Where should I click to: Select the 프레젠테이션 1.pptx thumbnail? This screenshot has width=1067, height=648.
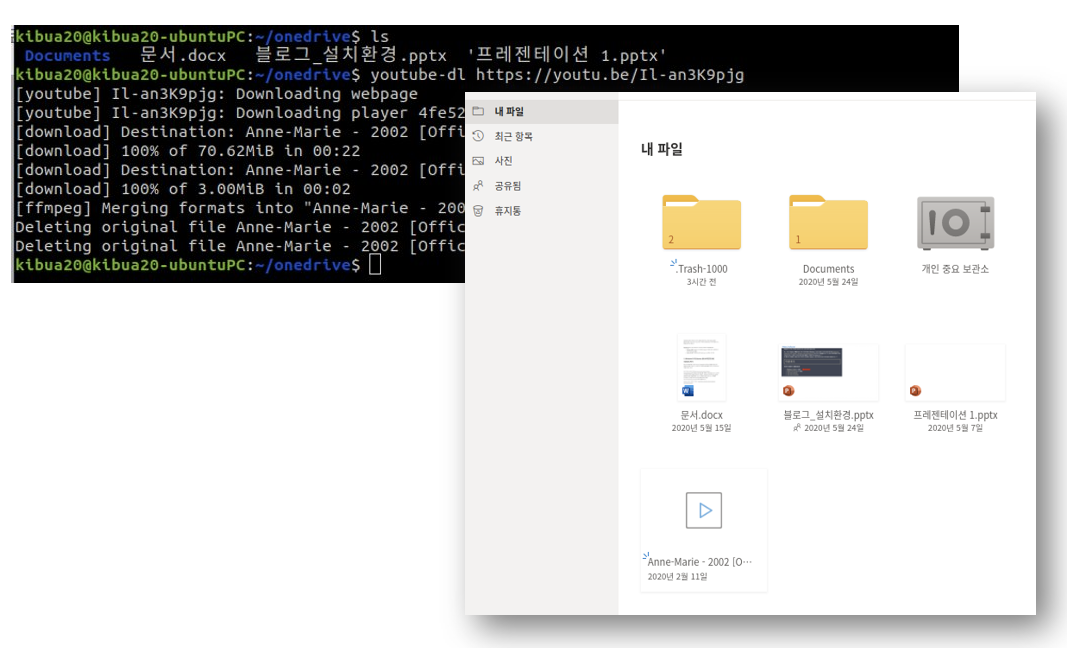[x=955, y=372]
